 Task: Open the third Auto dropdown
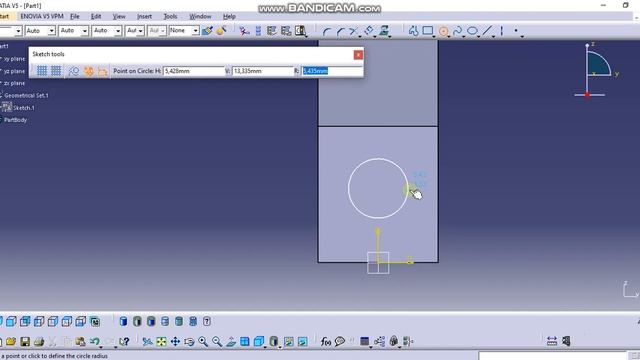click(x=107, y=31)
